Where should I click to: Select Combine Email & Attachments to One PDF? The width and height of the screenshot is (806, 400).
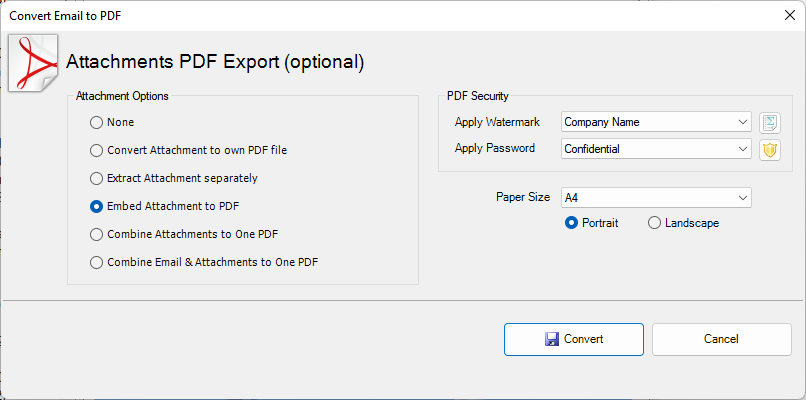coord(97,263)
